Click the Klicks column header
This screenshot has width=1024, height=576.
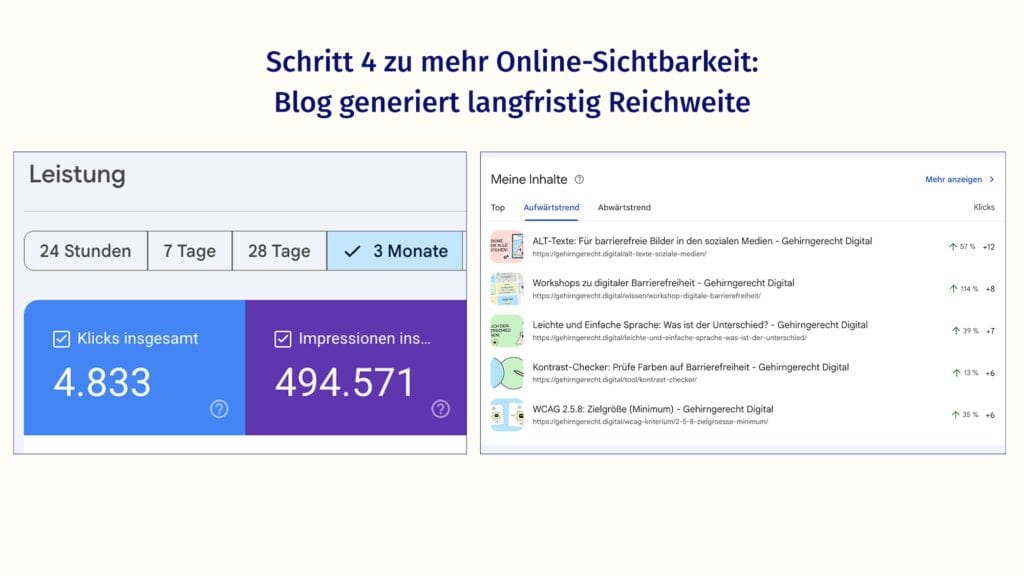[984, 207]
